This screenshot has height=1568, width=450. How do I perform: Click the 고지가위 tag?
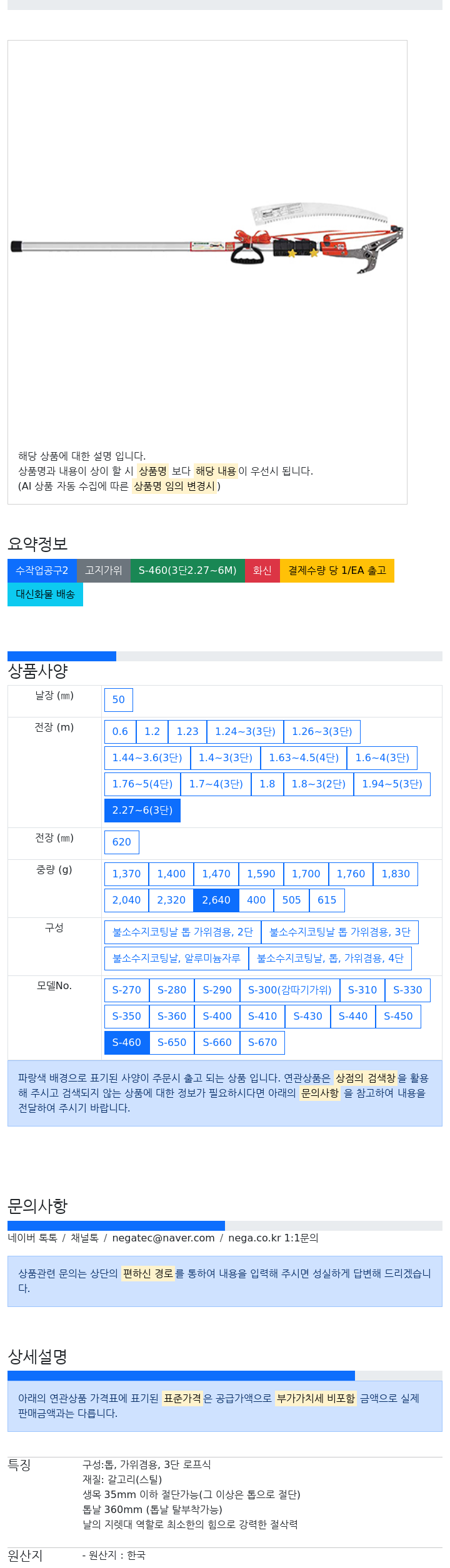point(104,571)
